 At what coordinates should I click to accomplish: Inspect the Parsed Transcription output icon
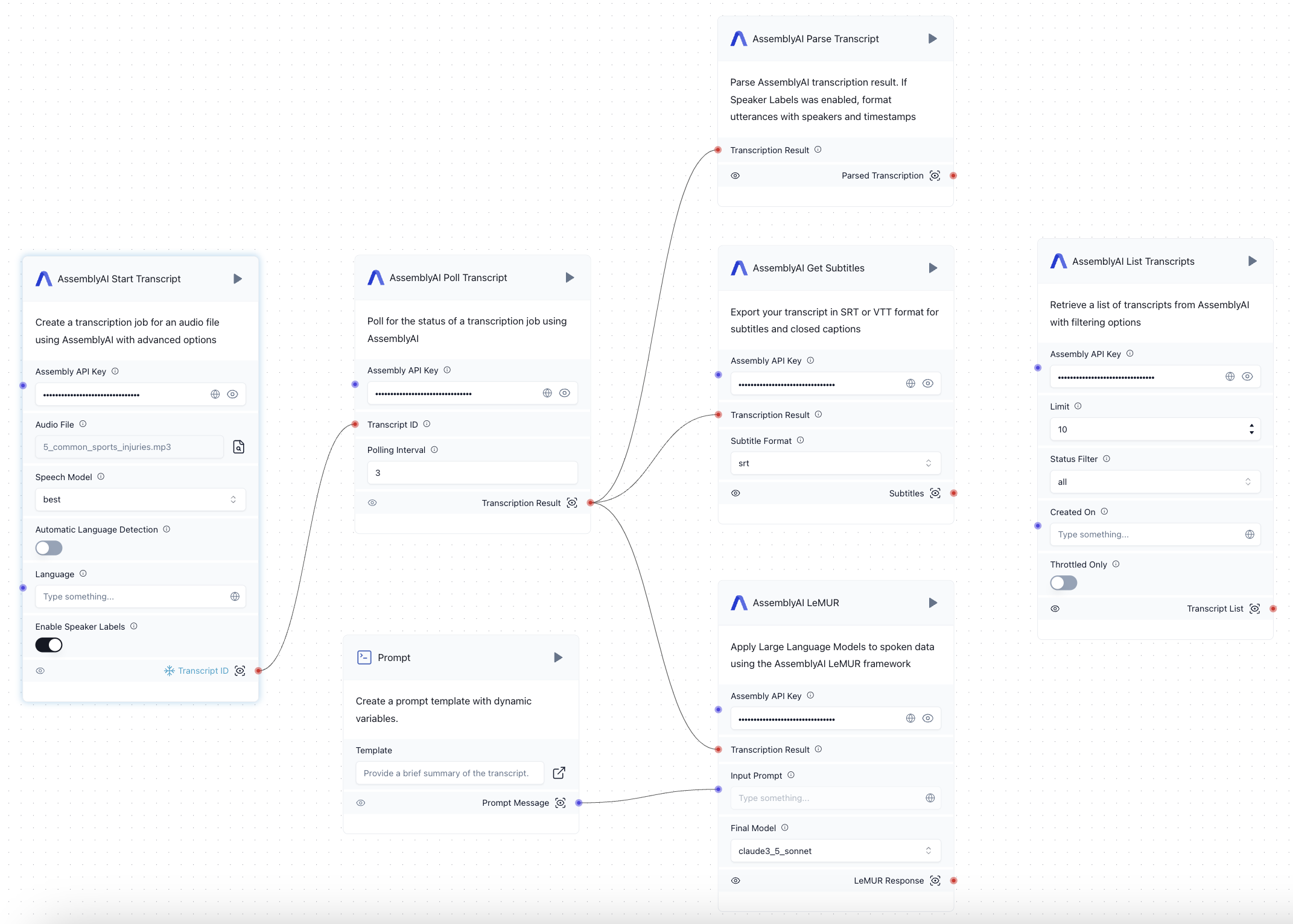[935, 176]
